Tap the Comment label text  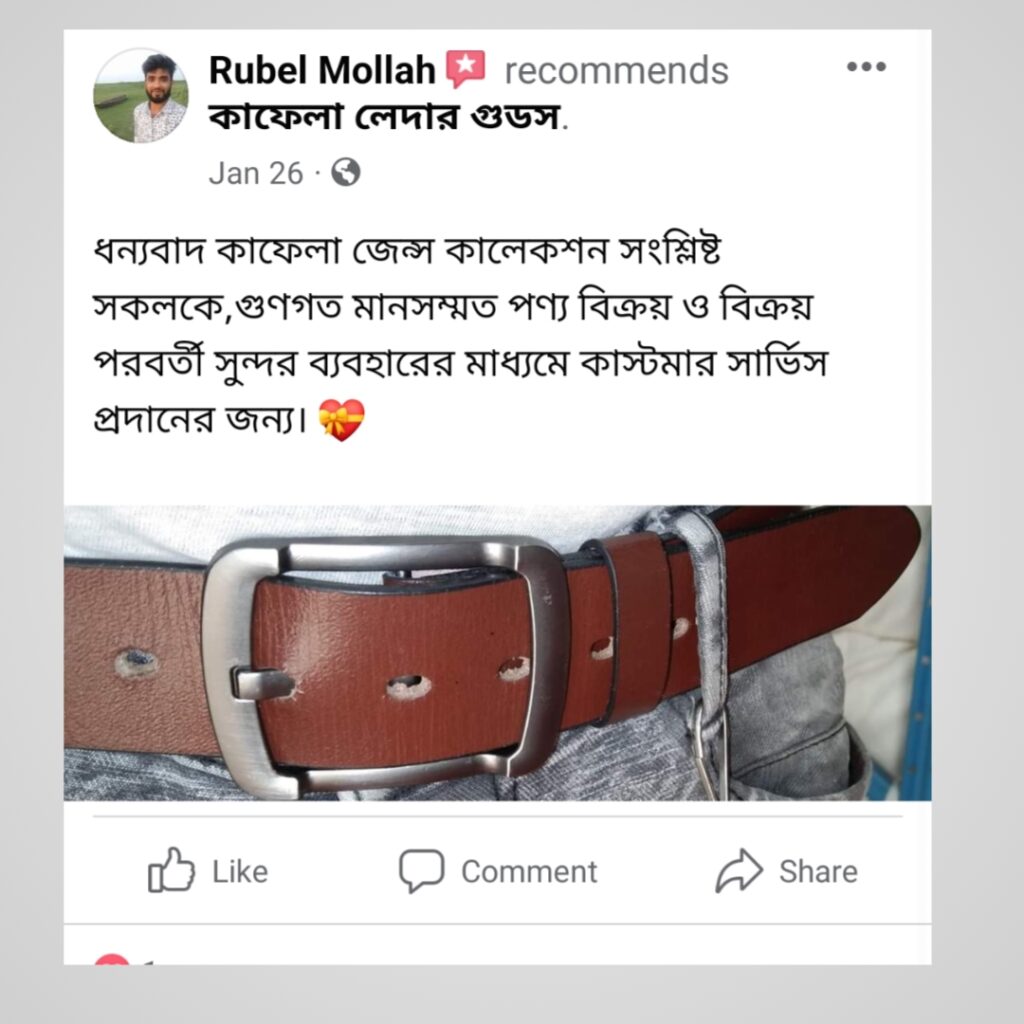(x=529, y=872)
